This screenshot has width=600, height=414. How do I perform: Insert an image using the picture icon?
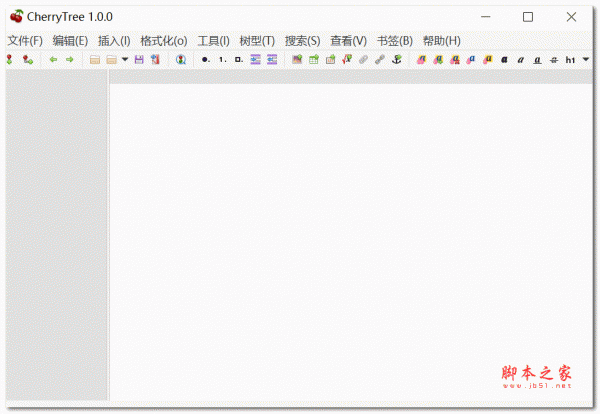pyautogui.click(x=297, y=60)
